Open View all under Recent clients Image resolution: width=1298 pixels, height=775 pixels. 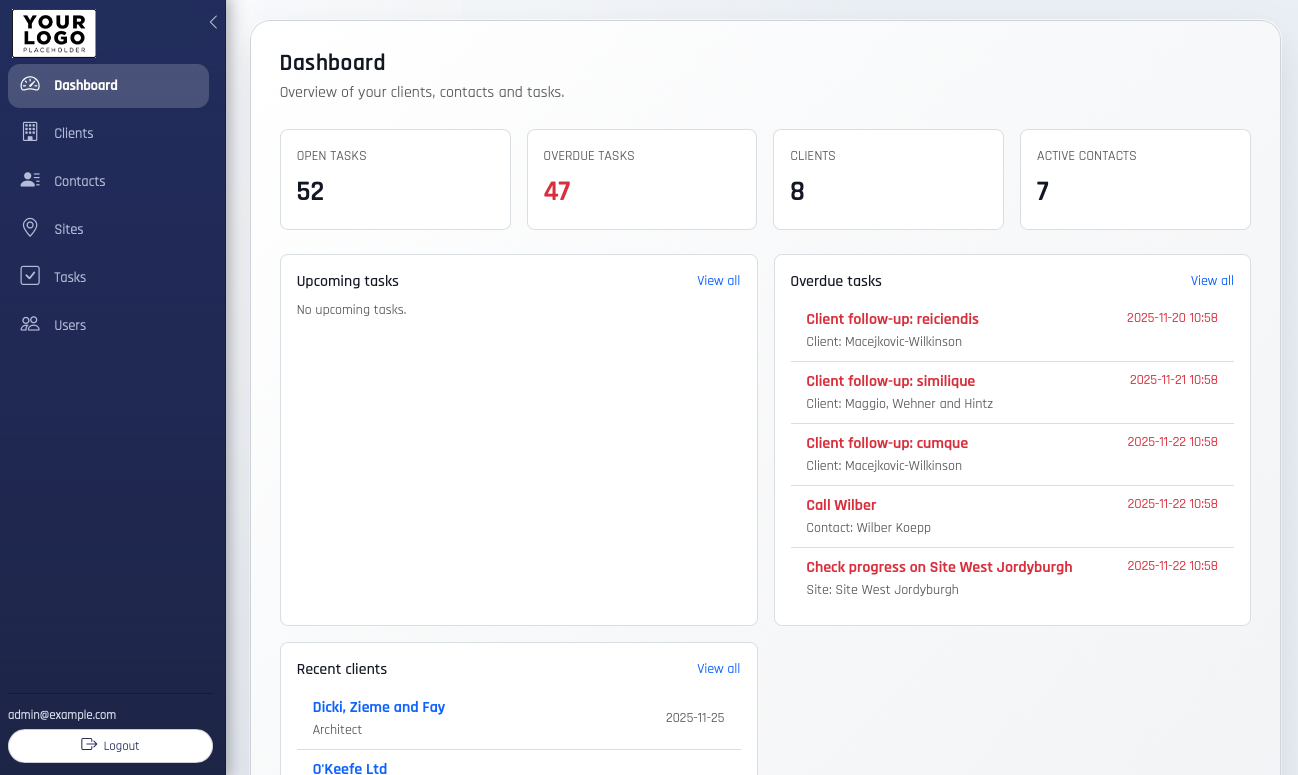[718, 668]
